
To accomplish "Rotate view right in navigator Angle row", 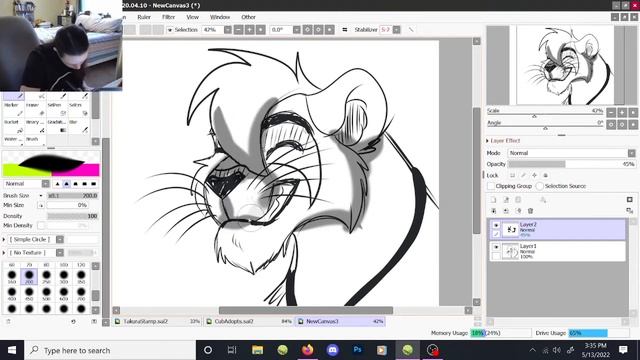I will pos(622,124).
